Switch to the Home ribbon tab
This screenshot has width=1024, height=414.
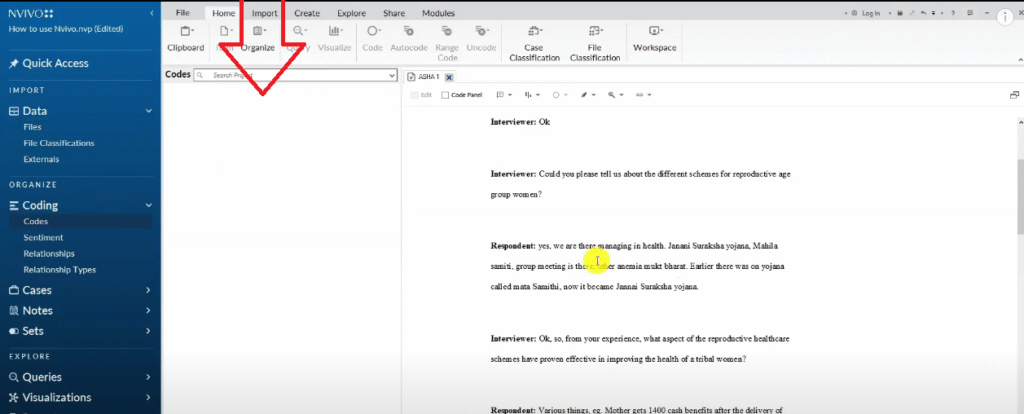223,13
